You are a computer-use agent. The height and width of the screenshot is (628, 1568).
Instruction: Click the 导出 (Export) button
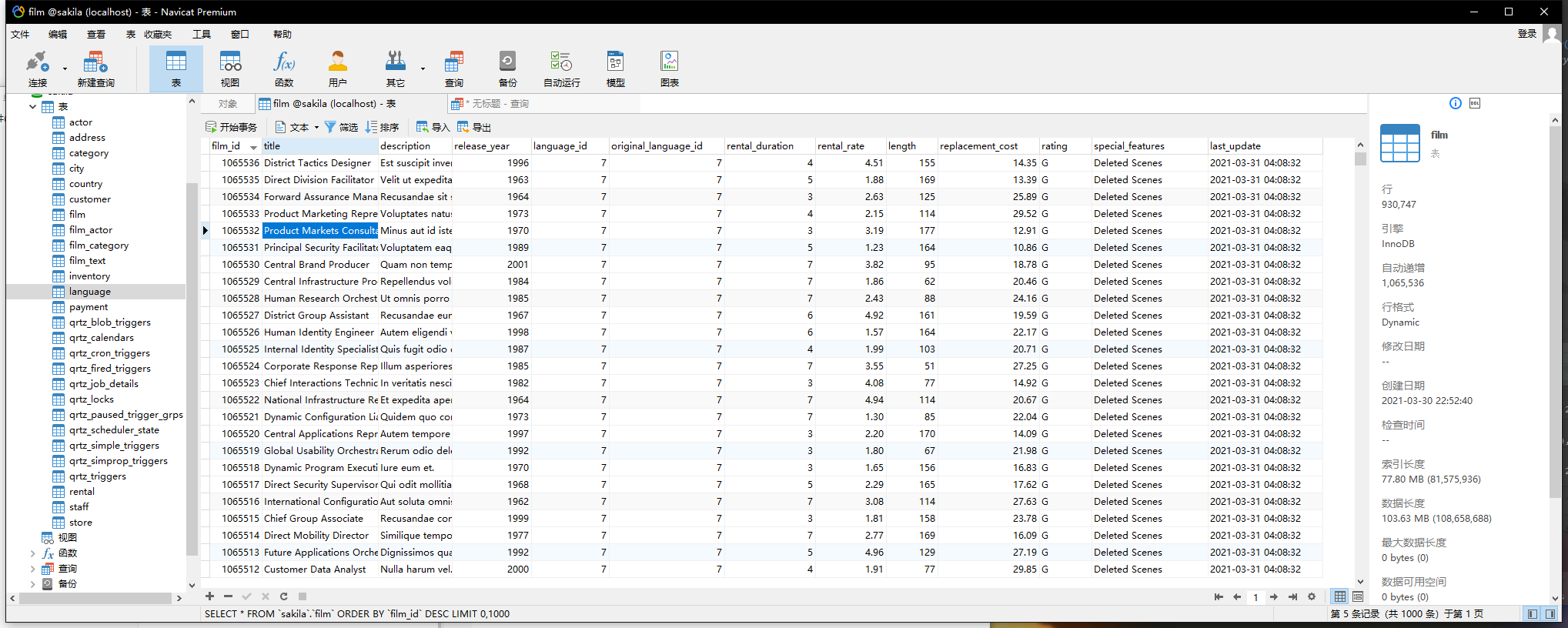(474, 128)
